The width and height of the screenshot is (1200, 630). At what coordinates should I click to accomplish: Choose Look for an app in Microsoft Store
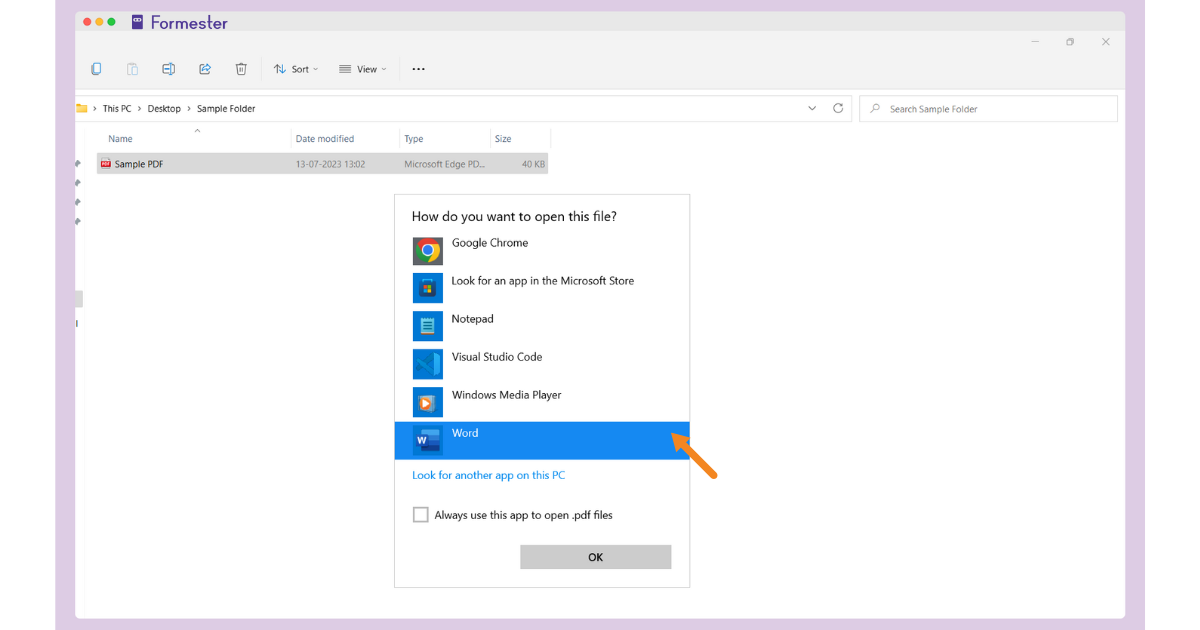point(542,281)
